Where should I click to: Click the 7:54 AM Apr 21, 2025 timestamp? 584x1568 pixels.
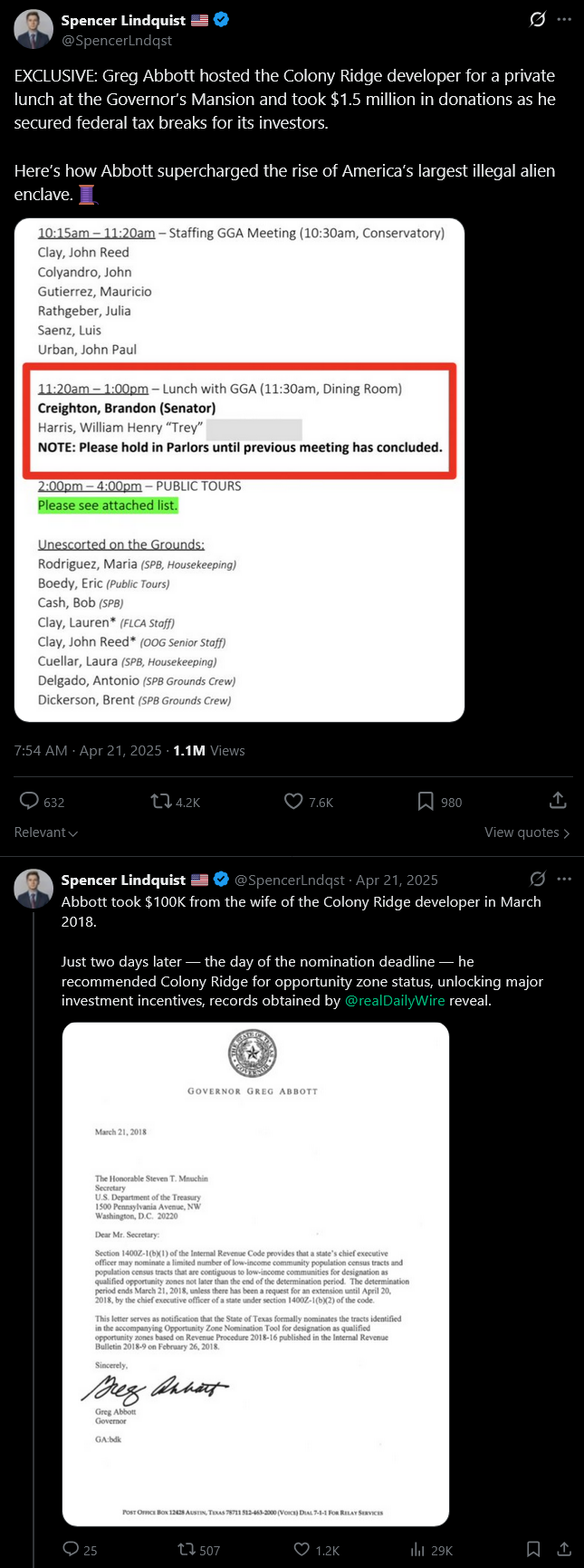88,750
